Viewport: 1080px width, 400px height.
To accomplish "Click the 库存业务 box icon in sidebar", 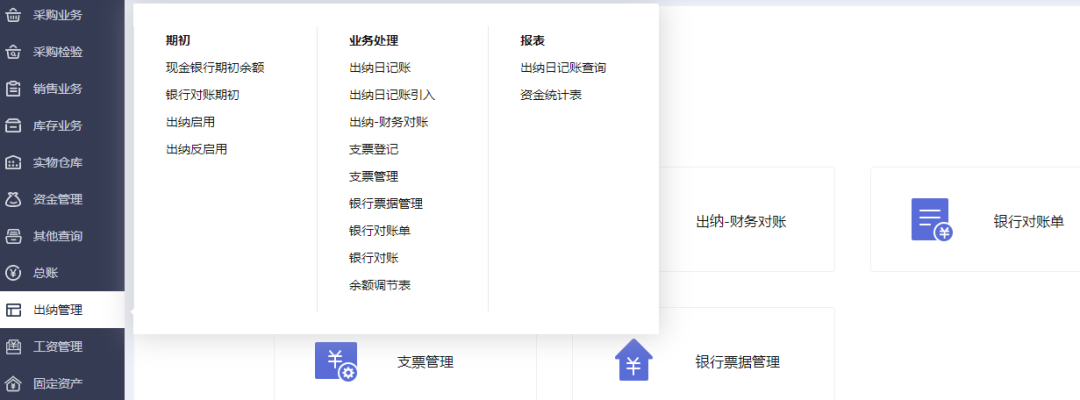I will point(13,126).
